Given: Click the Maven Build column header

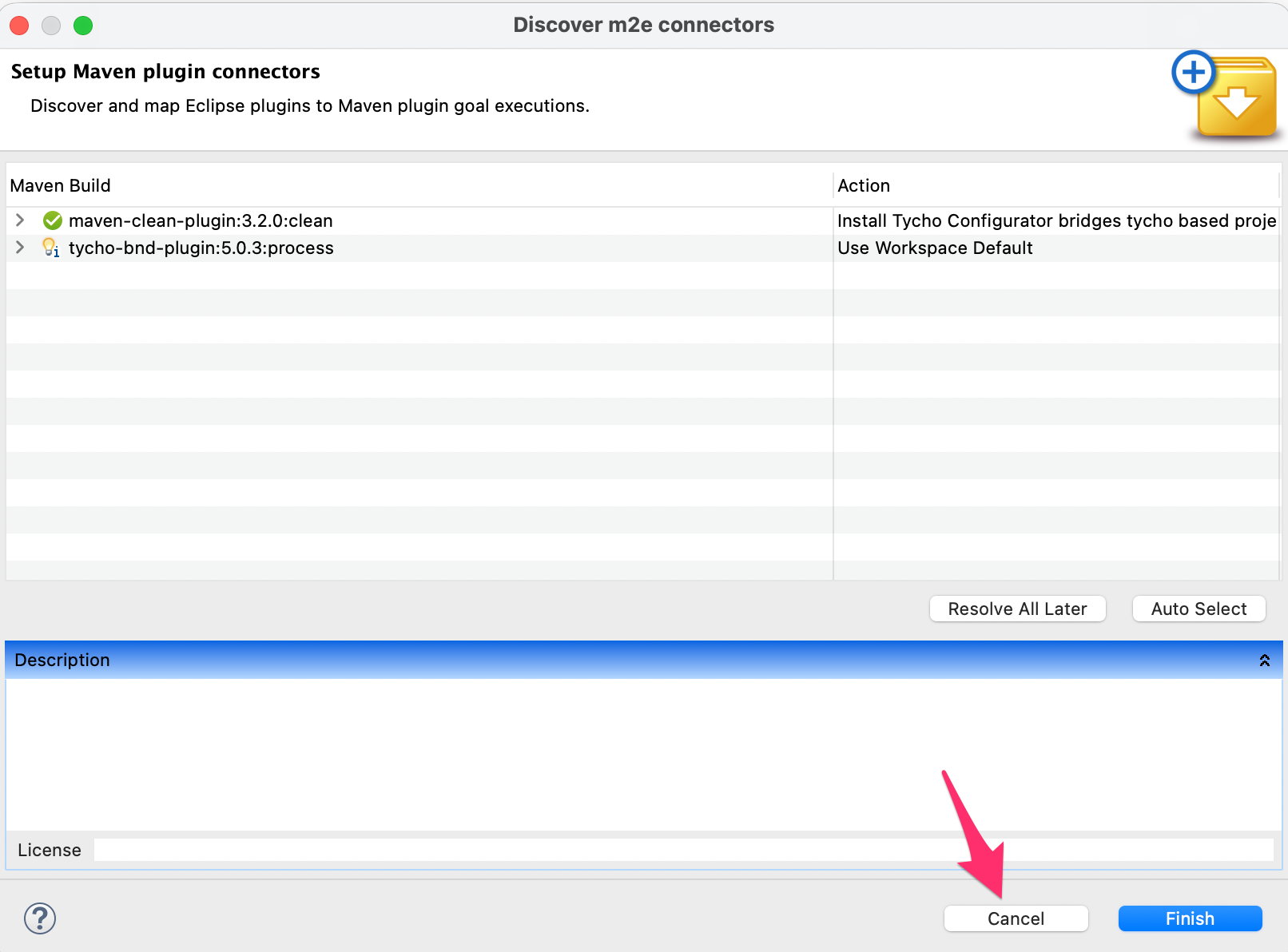Looking at the screenshot, I should pos(419,185).
